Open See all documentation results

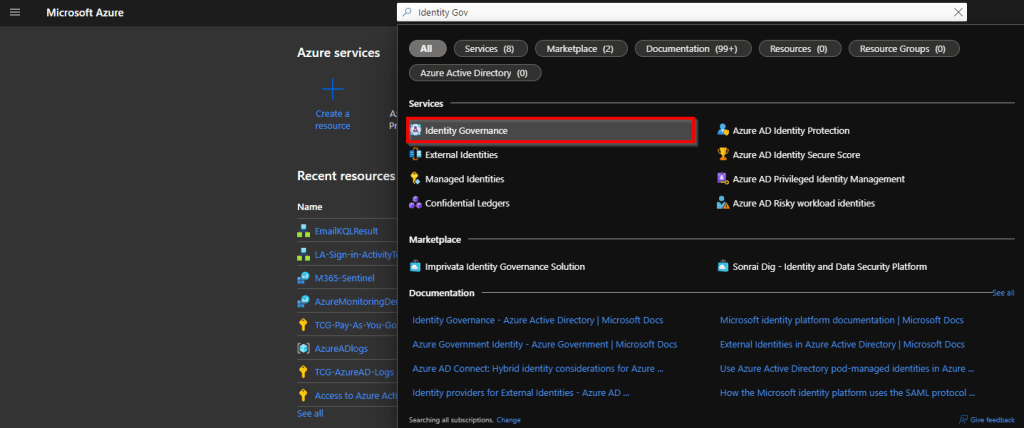click(1002, 293)
